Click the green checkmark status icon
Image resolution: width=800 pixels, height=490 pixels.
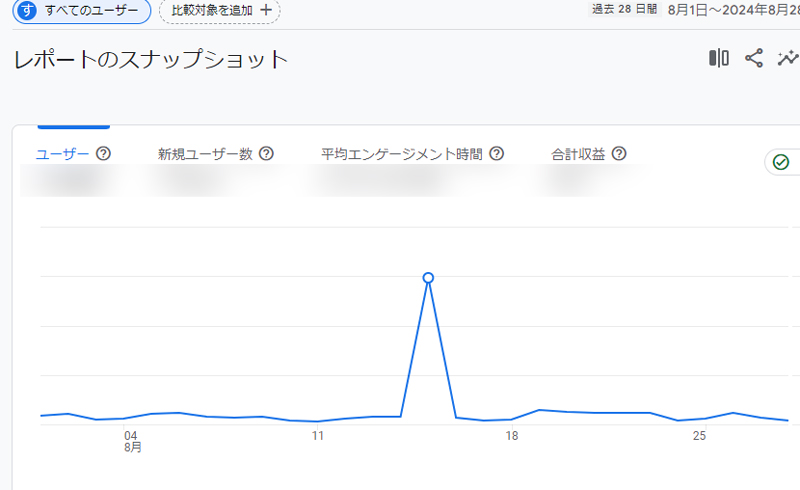point(781,162)
